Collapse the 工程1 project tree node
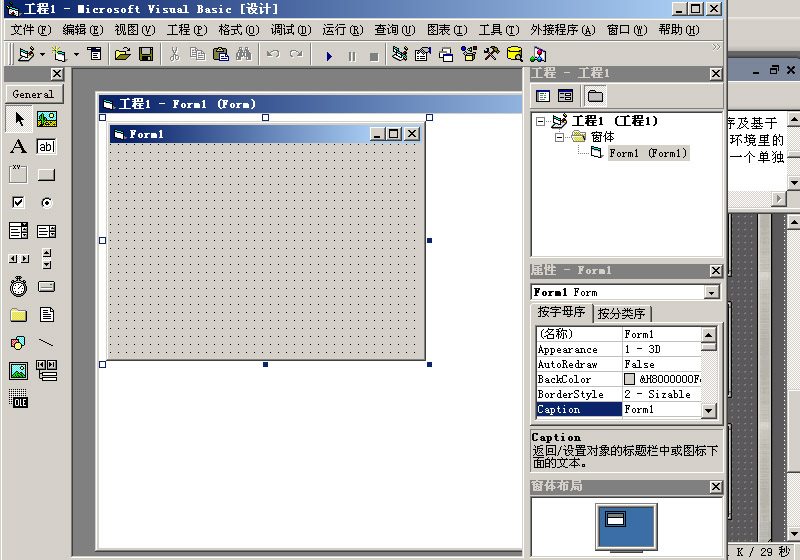This screenshot has height=560, width=800. (x=540, y=121)
